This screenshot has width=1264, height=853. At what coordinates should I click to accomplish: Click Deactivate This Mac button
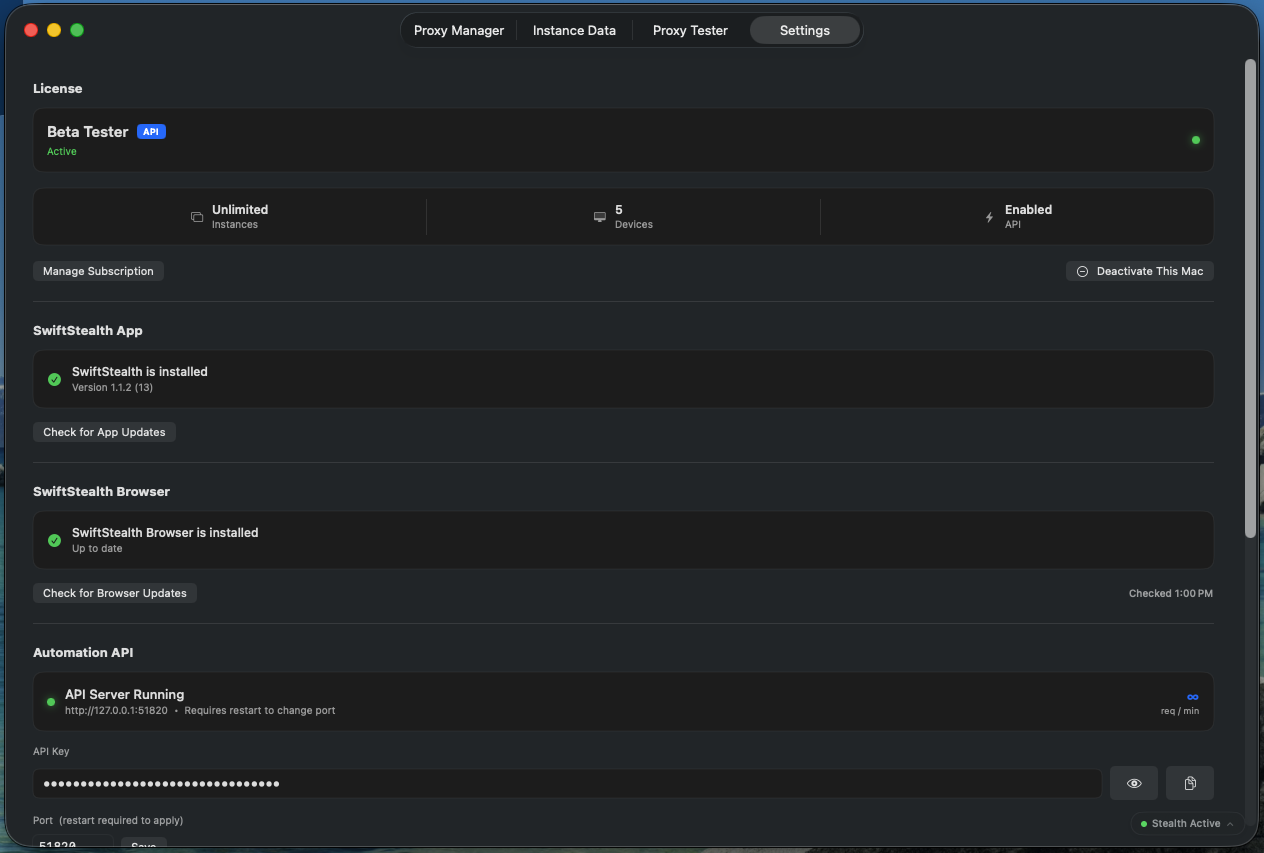tap(1140, 271)
